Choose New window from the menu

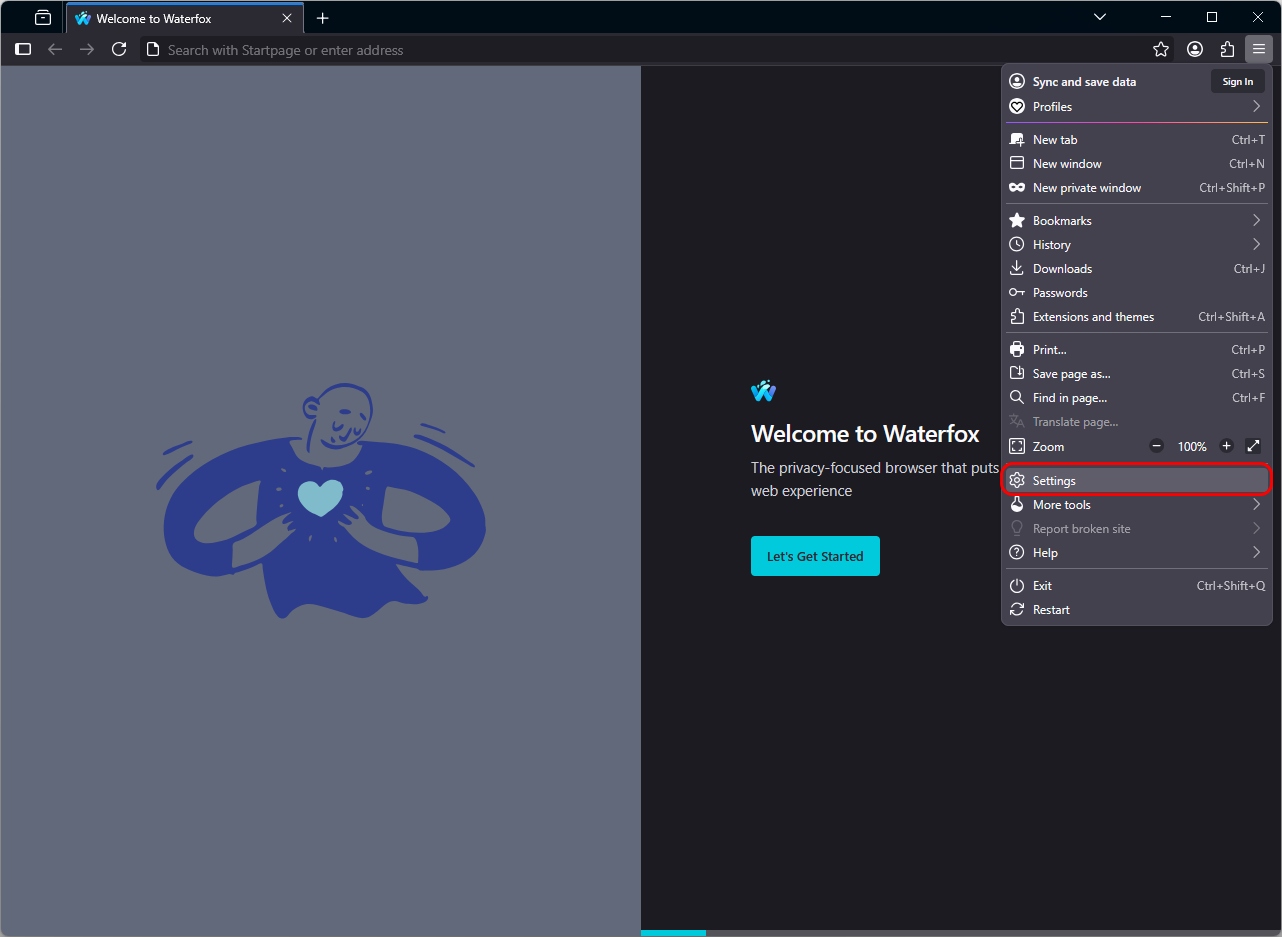pos(1137,164)
